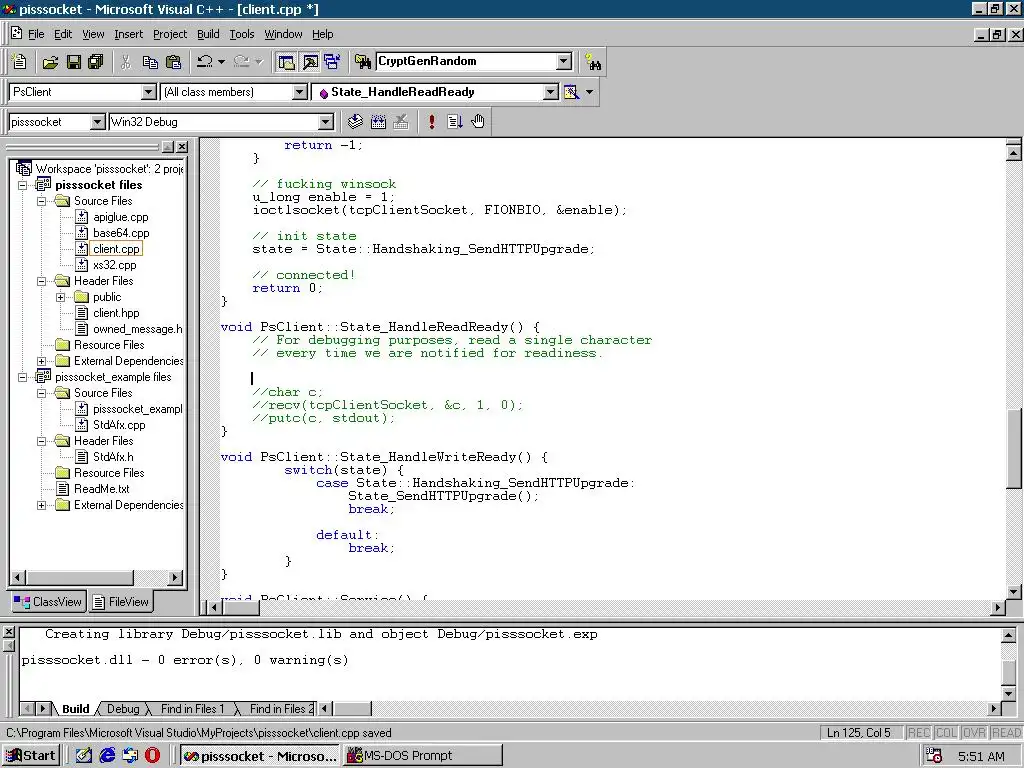This screenshot has height=768, width=1024.
Task: Click the Find in Files binoculars icon
Action: pos(362,62)
